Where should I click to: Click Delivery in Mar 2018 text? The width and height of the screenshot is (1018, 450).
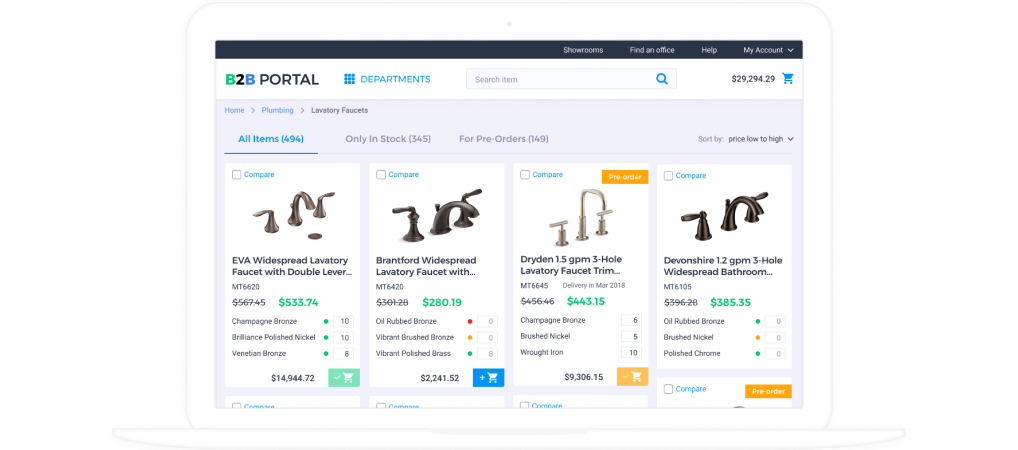click(593, 285)
